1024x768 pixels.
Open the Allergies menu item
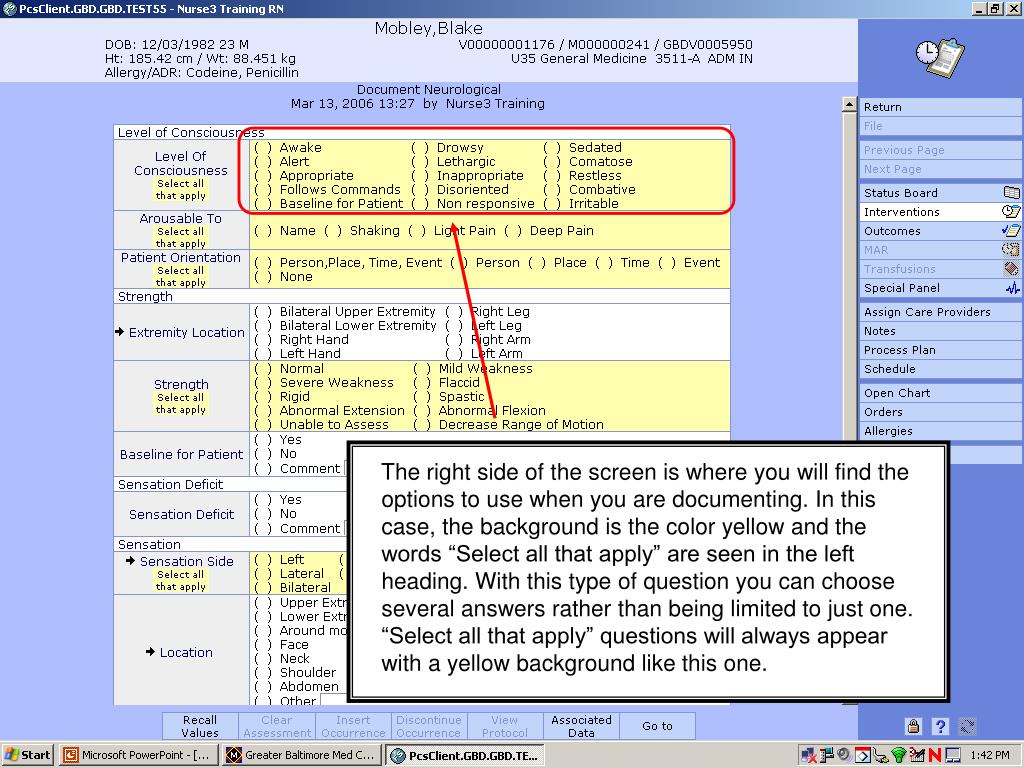click(x=939, y=431)
